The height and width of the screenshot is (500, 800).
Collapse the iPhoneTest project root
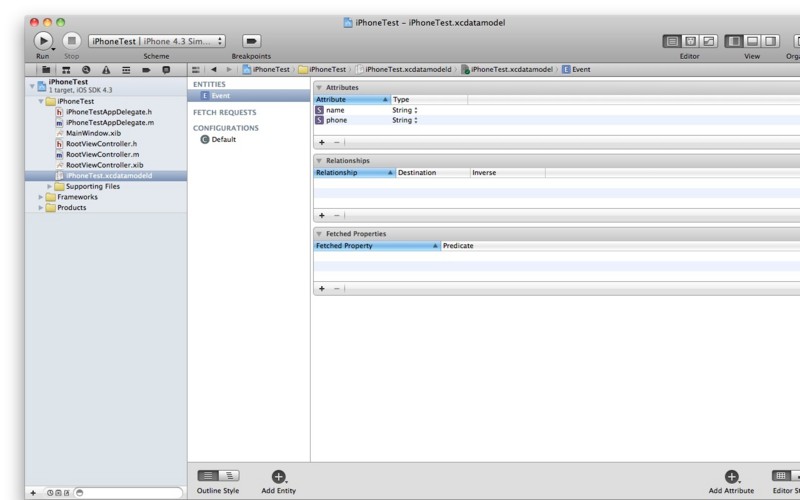pos(32,86)
